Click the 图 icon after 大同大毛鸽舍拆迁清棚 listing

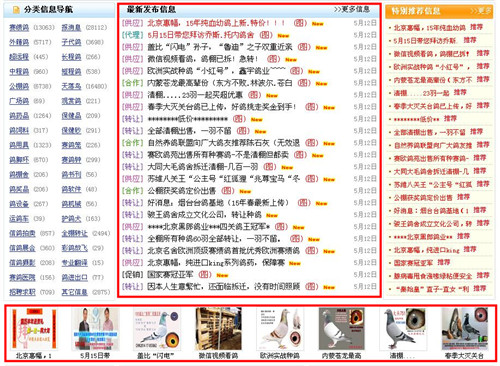tap(270, 167)
